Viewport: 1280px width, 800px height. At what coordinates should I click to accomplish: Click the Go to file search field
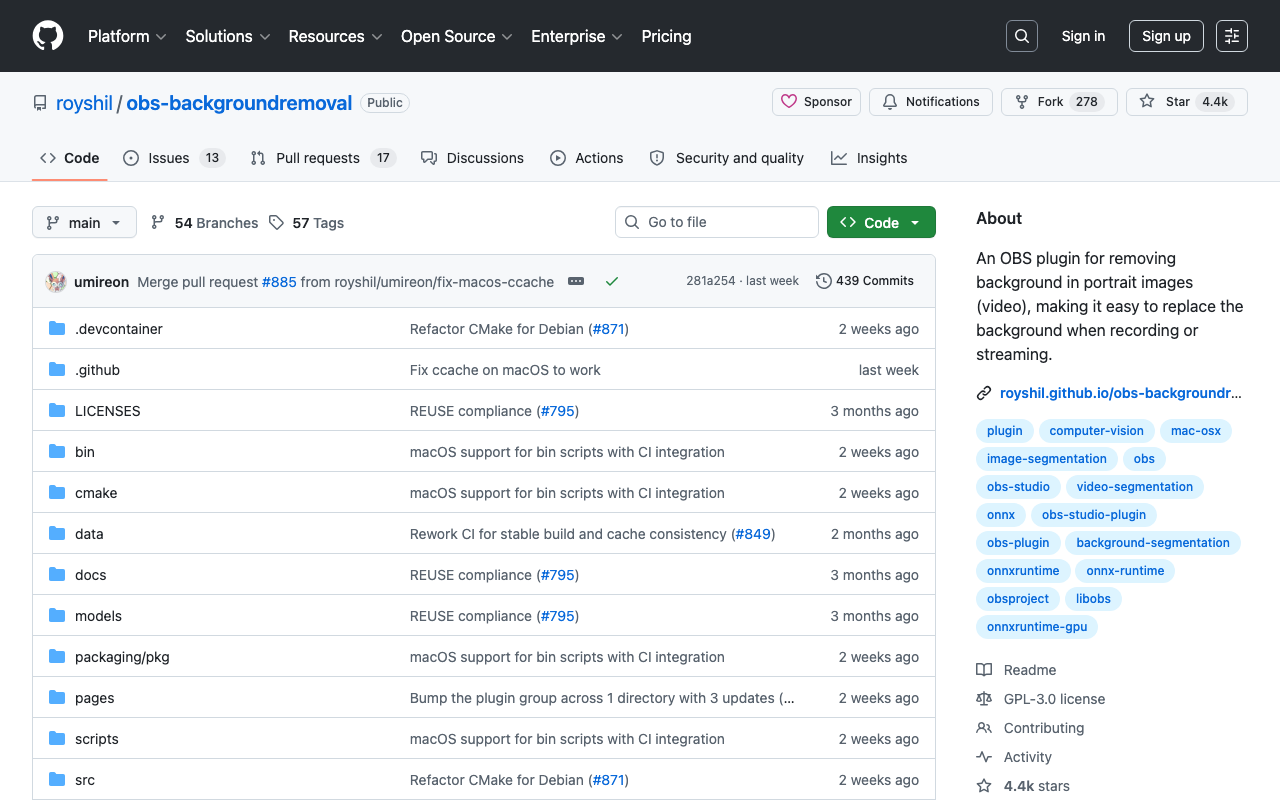click(717, 222)
